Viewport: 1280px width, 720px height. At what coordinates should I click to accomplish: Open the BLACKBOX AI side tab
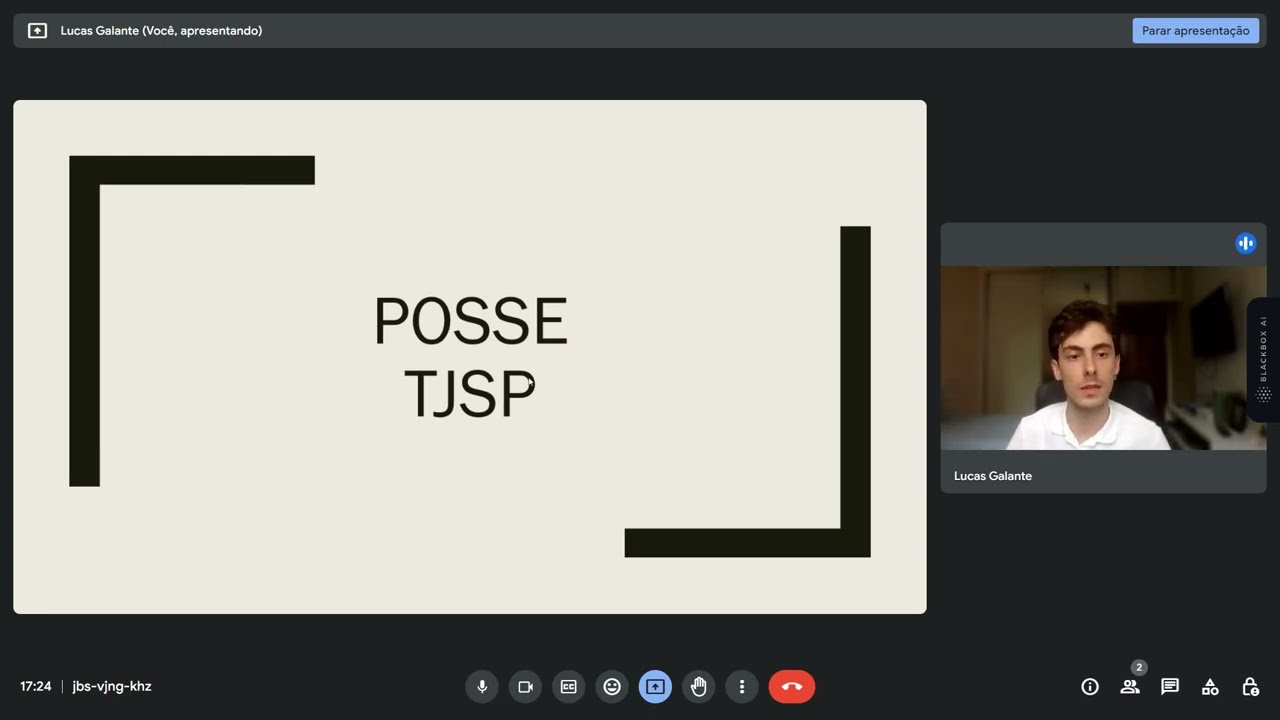(x=1263, y=360)
